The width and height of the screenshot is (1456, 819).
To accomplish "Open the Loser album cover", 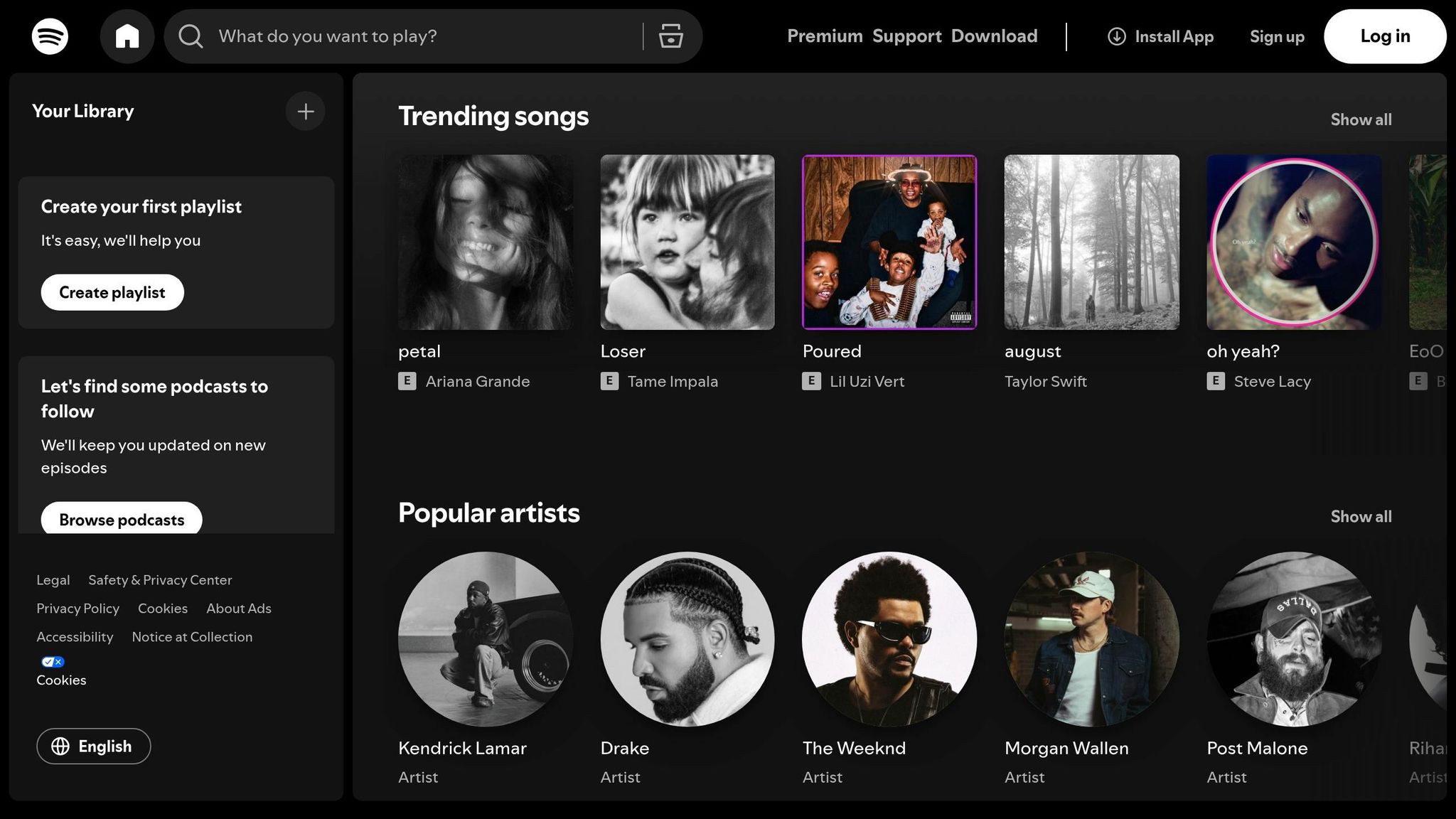I will pyautogui.click(x=687, y=242).
